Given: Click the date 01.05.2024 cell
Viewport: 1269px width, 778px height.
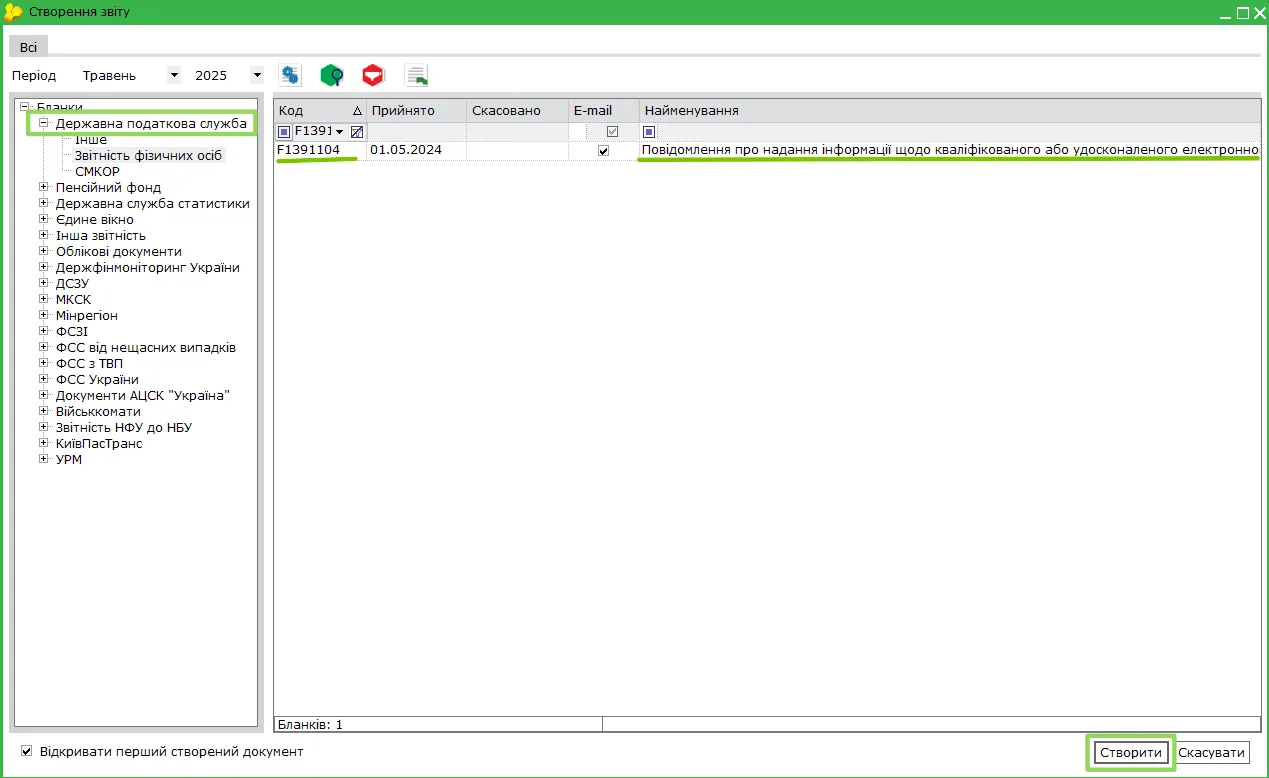Looking at the screenshot, I should point(417,151).
